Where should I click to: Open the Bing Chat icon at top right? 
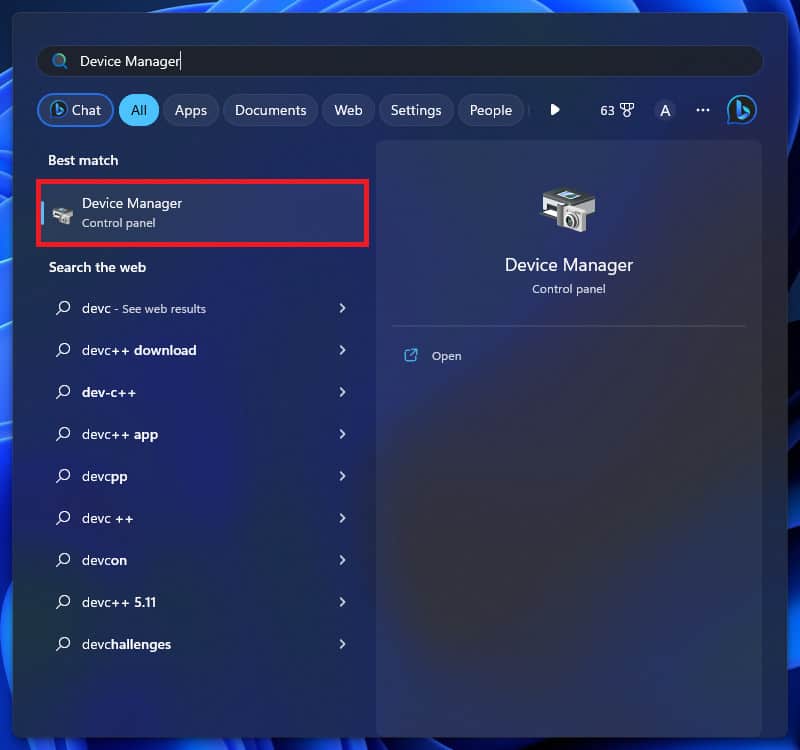click(x=741, y=110)
